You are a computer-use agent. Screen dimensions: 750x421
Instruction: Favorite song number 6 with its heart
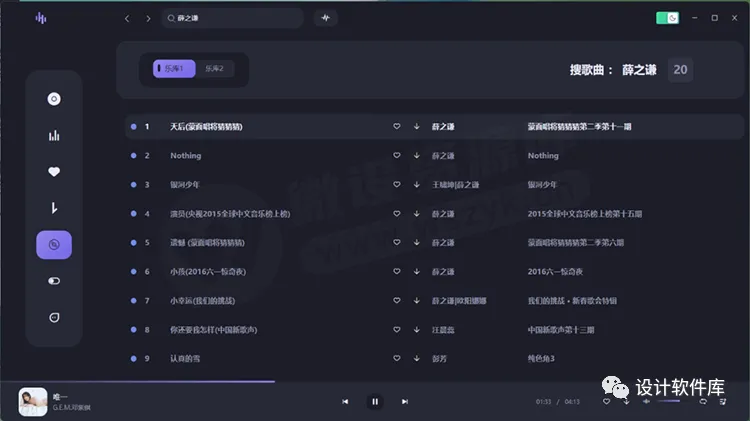pyautogui.click(x=397, y=271)
